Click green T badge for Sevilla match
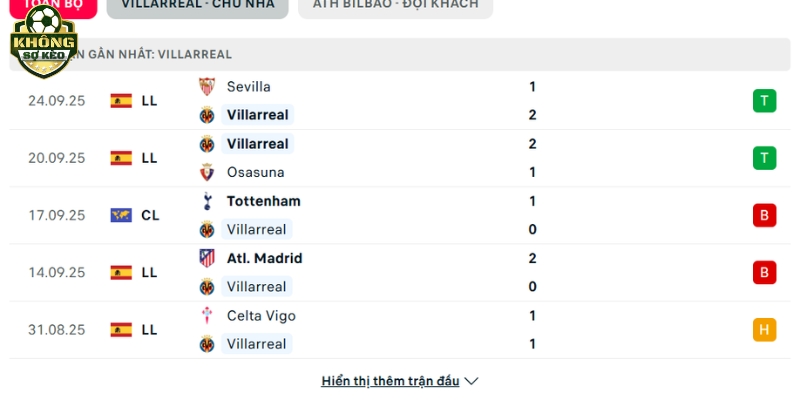Screen dimensions: 800x400 point(764,101)
